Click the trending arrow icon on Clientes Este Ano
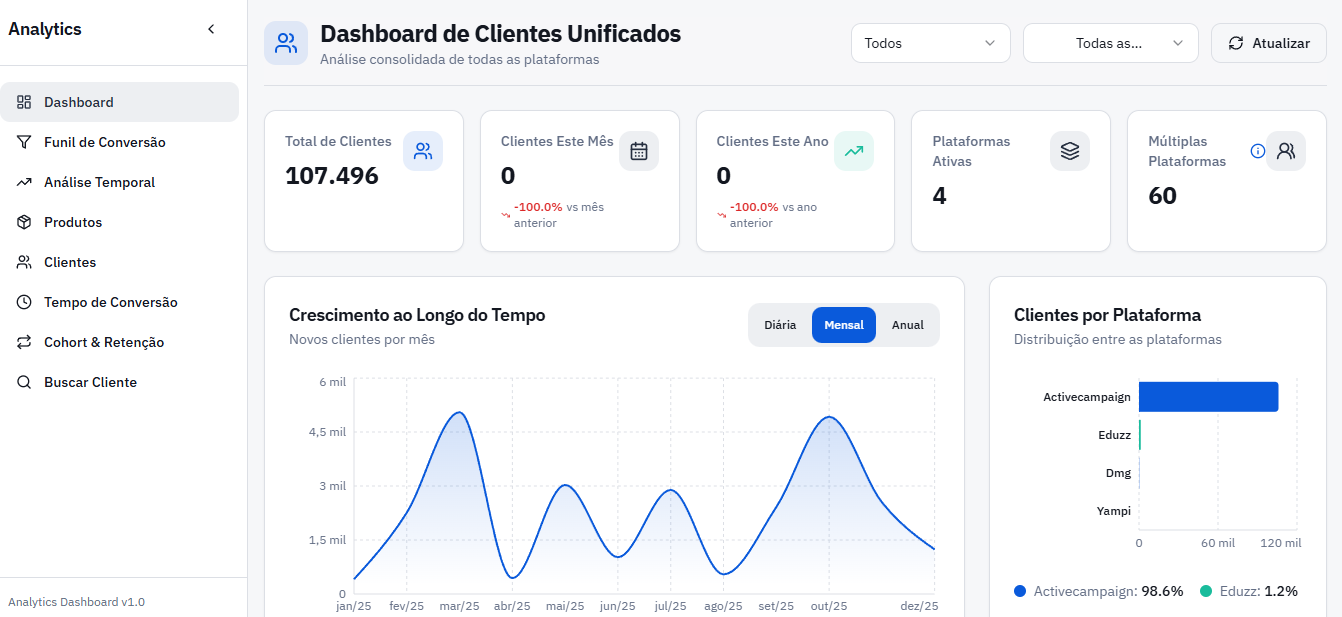The image size is (1342, 617). click(854, 151)
